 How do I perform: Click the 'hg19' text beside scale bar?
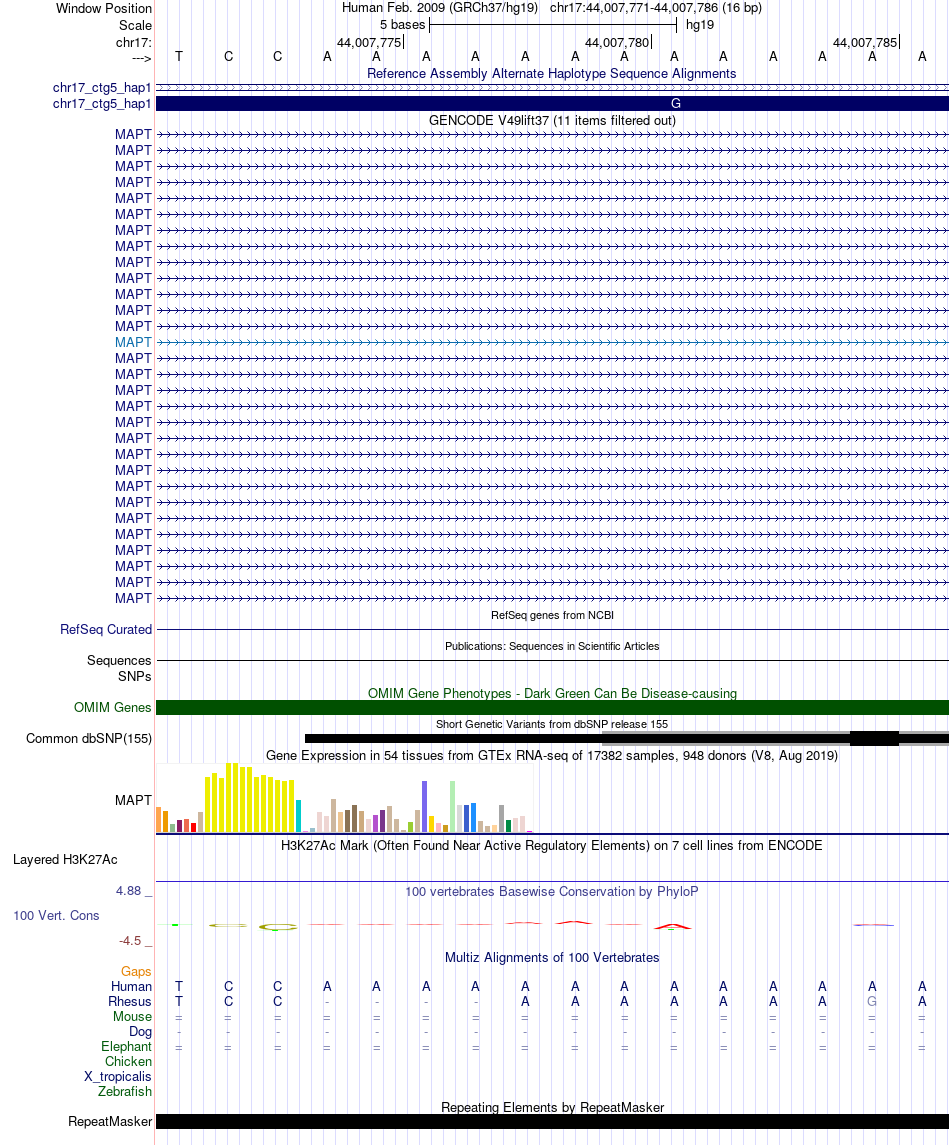(x=700, y=25)
